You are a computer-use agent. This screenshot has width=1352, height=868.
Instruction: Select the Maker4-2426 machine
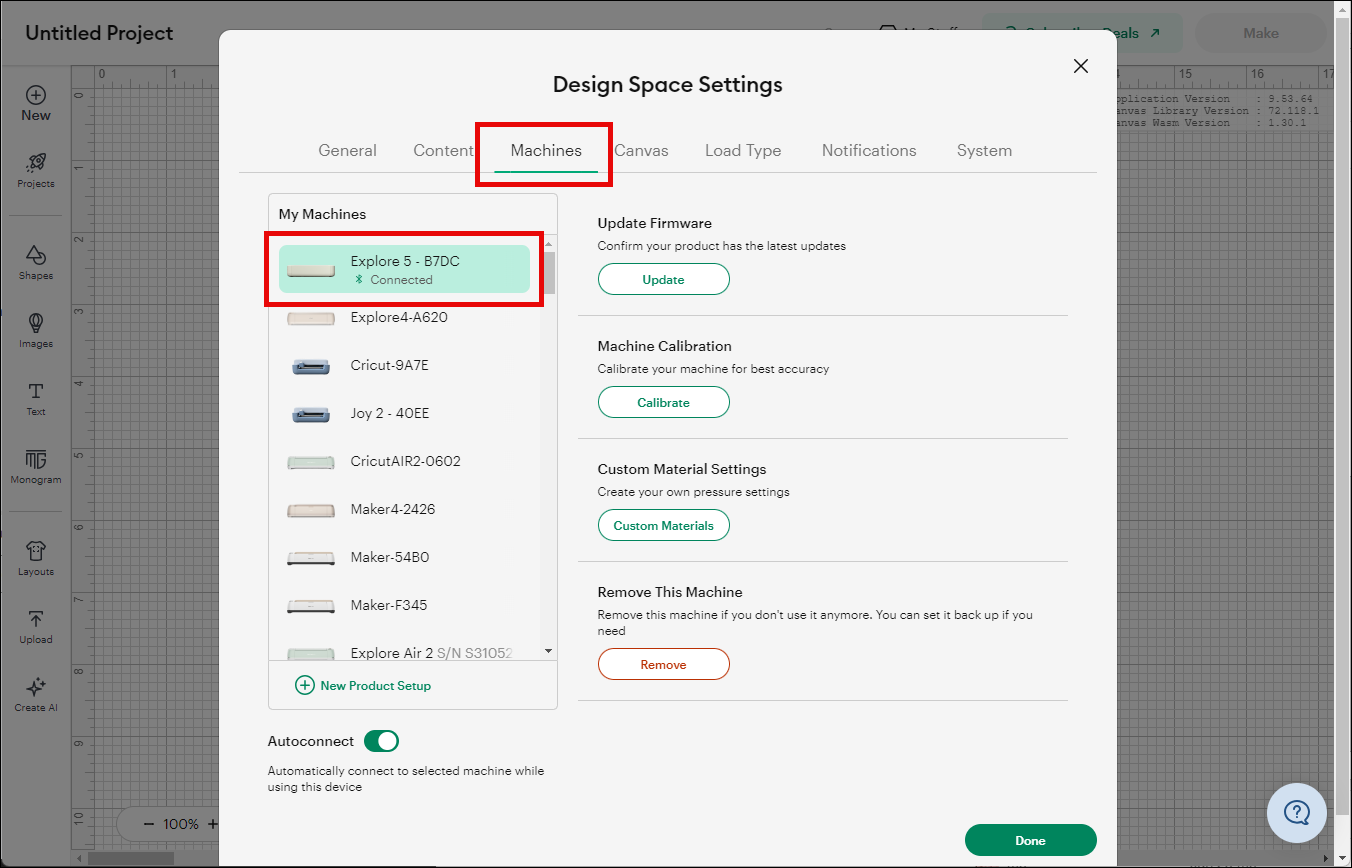click(392, 509)
